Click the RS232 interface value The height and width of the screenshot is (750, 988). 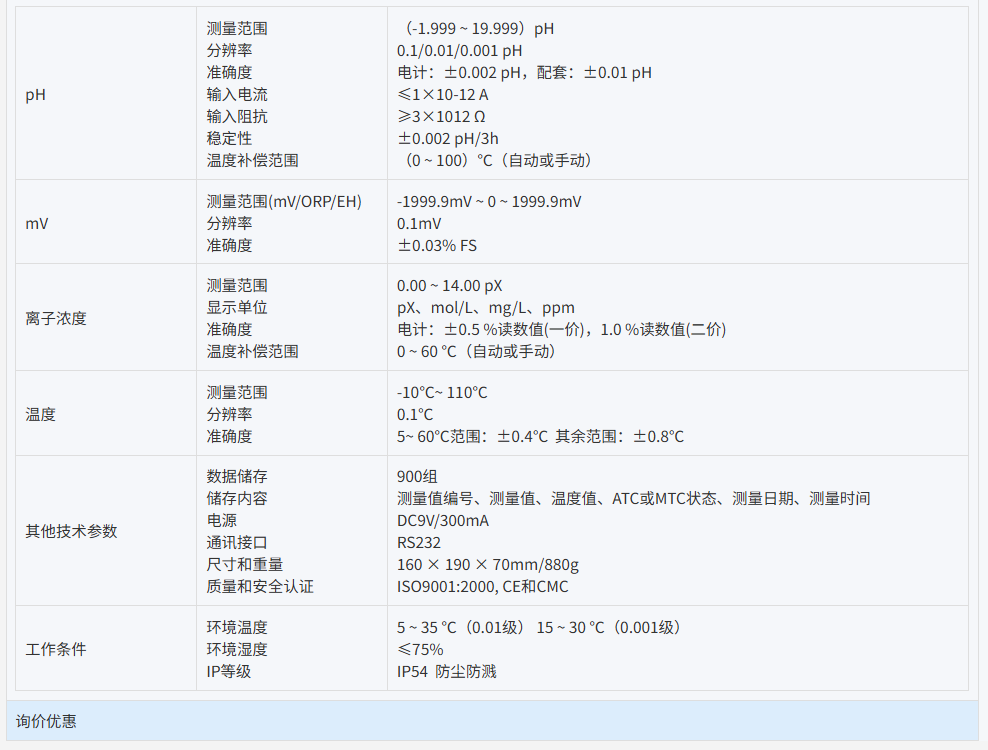pos(419,543)
